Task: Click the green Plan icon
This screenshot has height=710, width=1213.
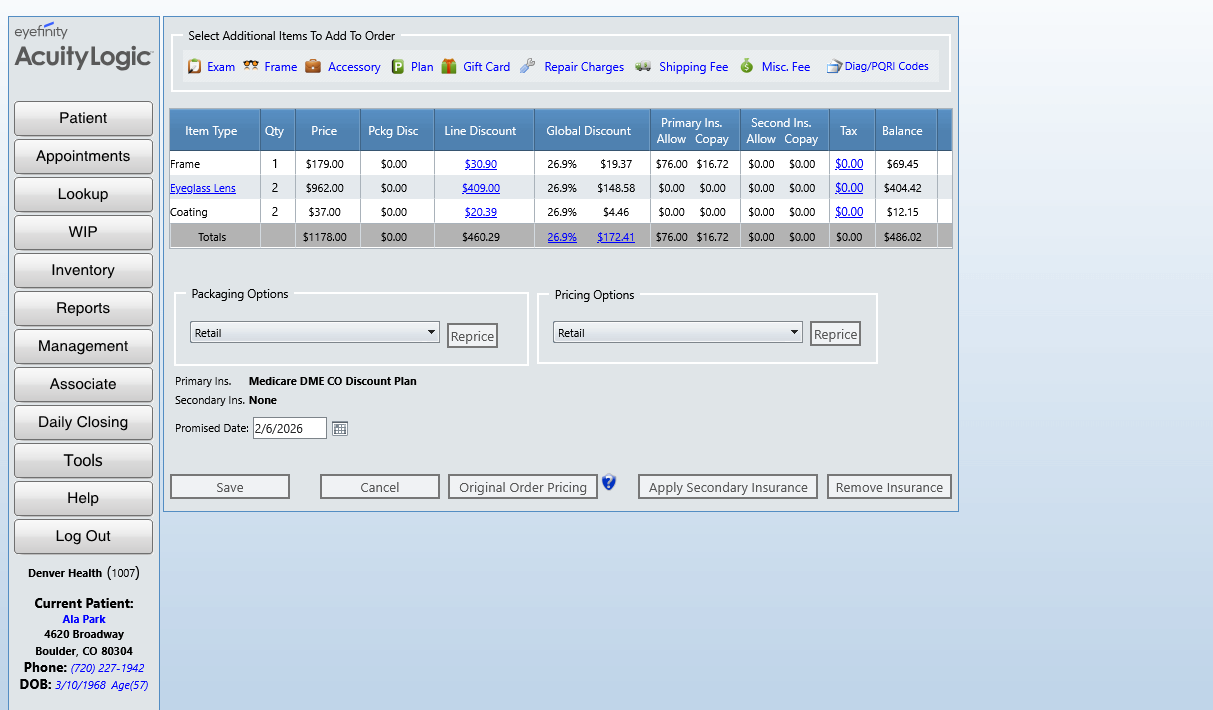Action: (x=398, y=67)
